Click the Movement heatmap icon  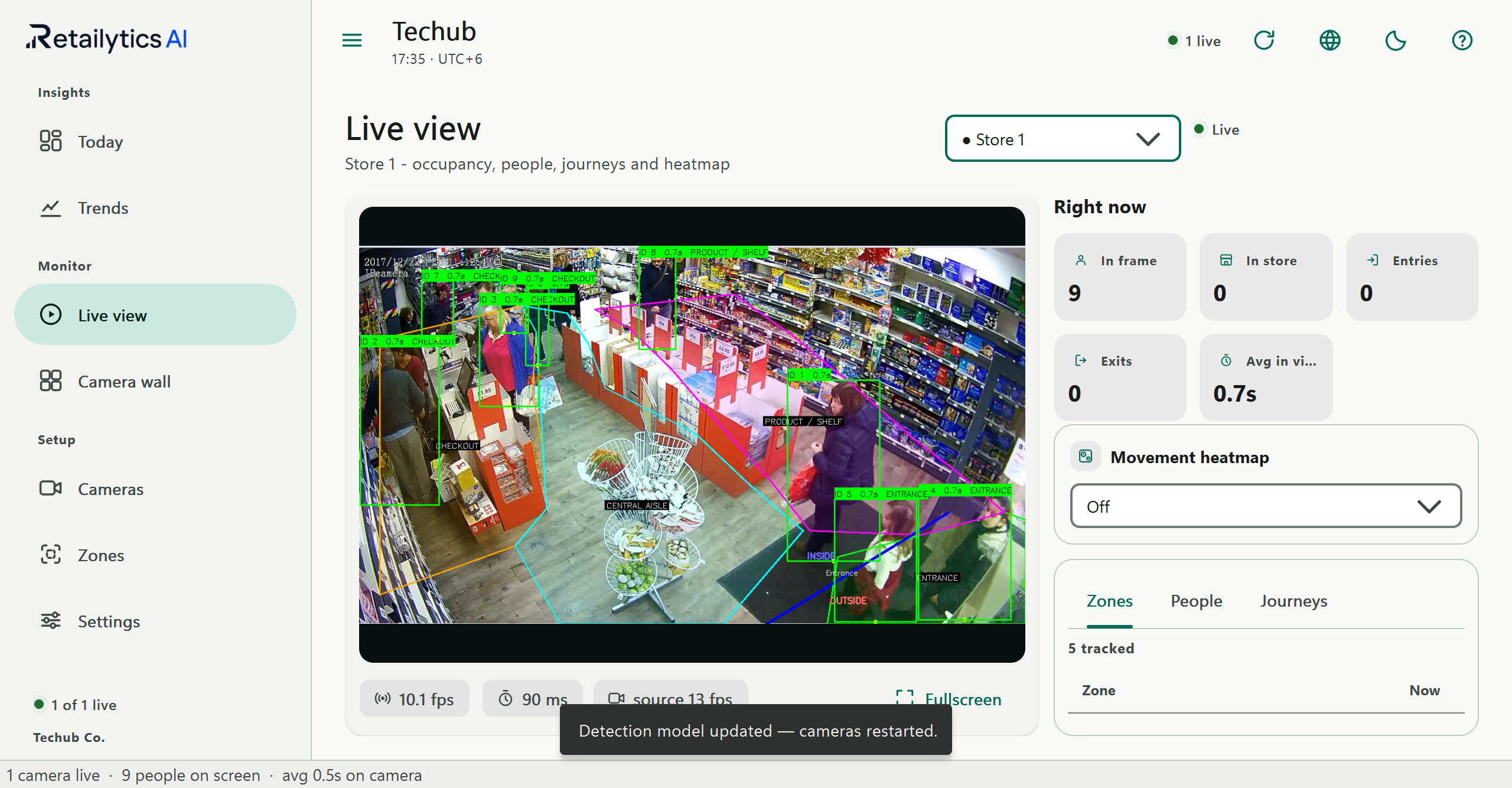[1086, 456]
